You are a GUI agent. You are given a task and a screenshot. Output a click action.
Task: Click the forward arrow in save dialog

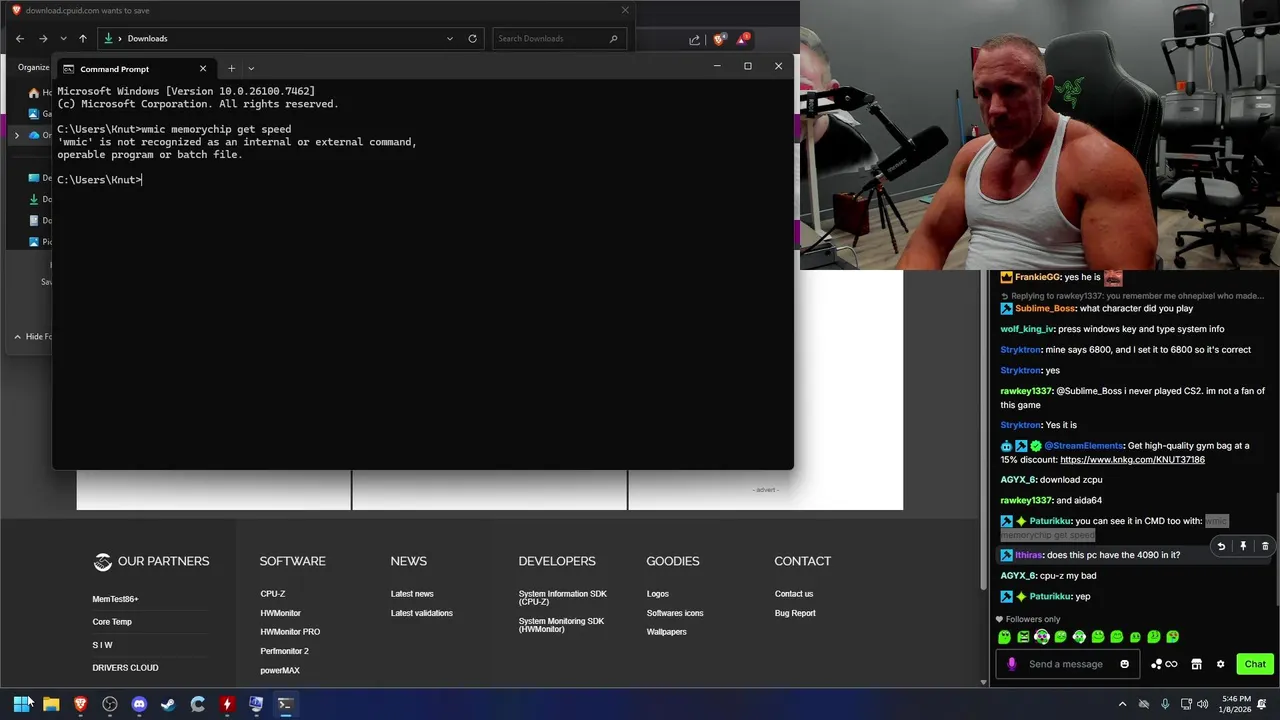click(42, 38)
